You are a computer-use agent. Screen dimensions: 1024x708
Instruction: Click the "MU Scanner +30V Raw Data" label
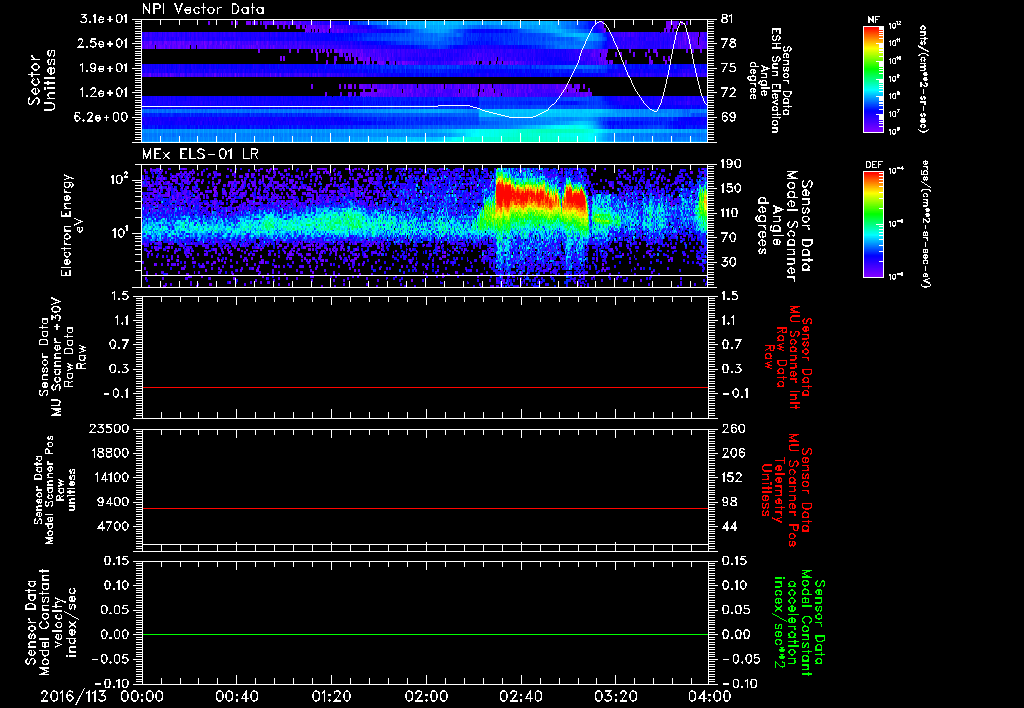coord(62,358)
